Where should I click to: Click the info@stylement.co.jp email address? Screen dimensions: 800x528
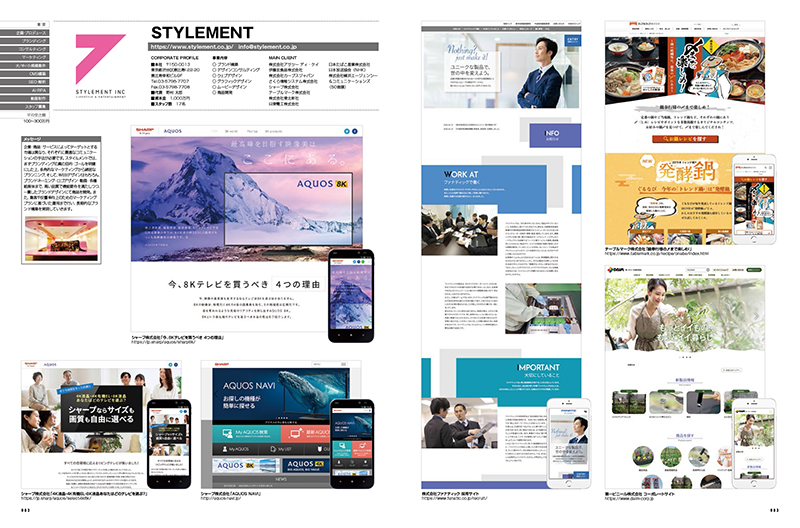267,46
